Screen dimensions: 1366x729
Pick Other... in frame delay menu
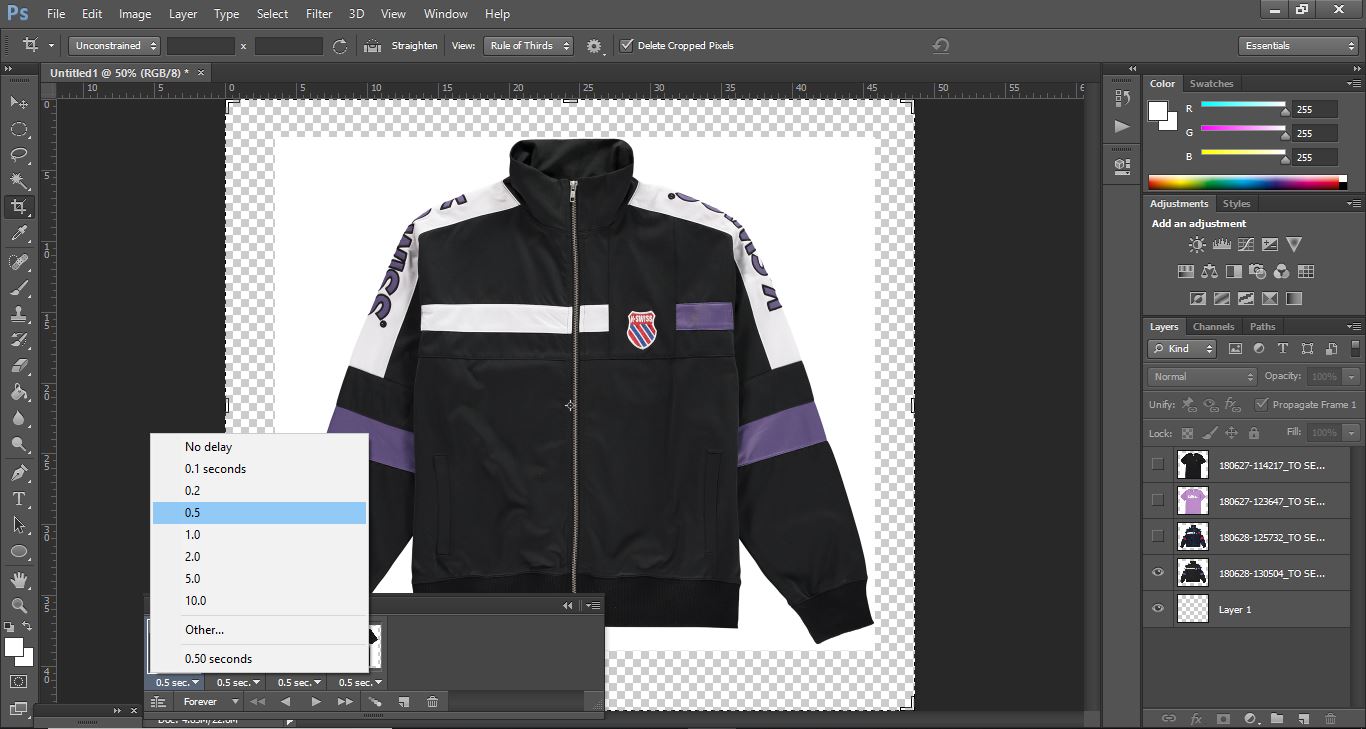click(x=259, y=630)
